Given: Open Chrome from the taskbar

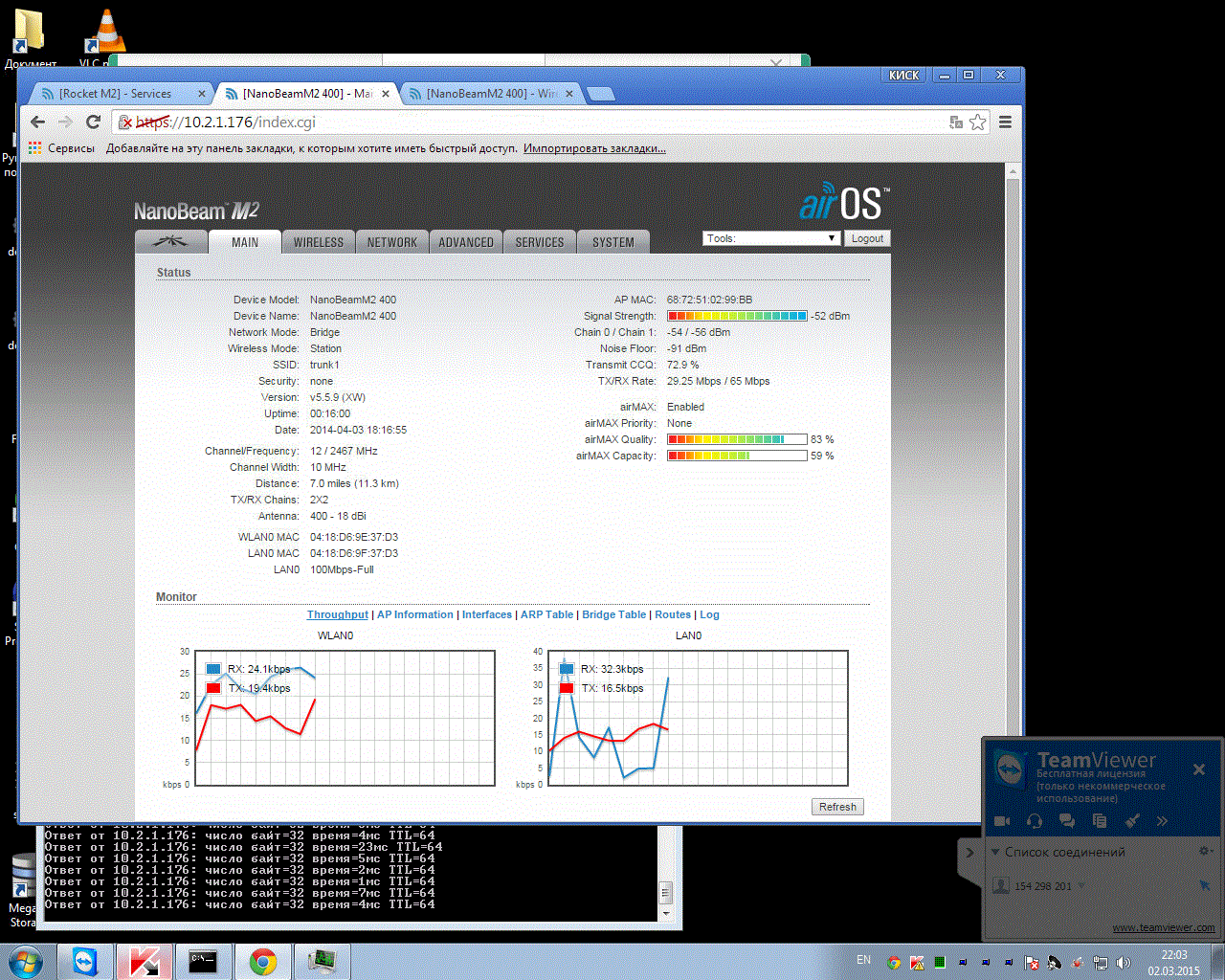Looking at the screenshot, I should tap(263, 962).
